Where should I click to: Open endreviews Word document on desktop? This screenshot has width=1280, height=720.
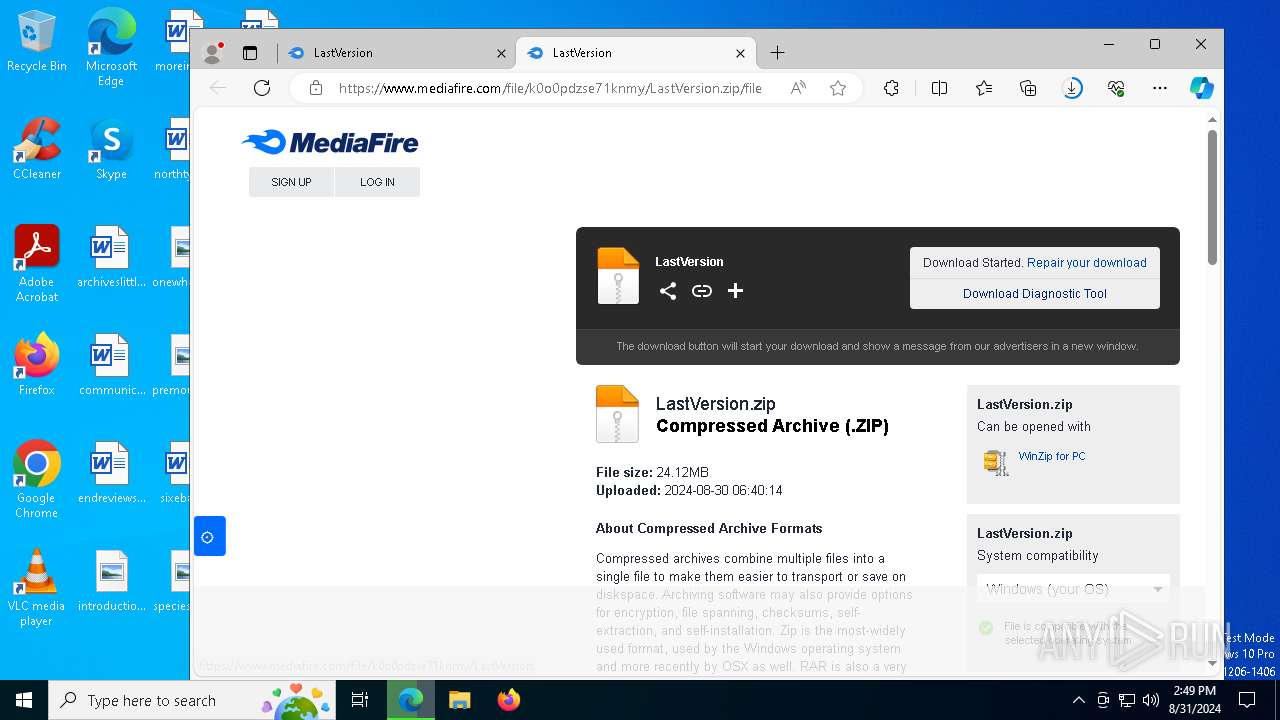111,474
